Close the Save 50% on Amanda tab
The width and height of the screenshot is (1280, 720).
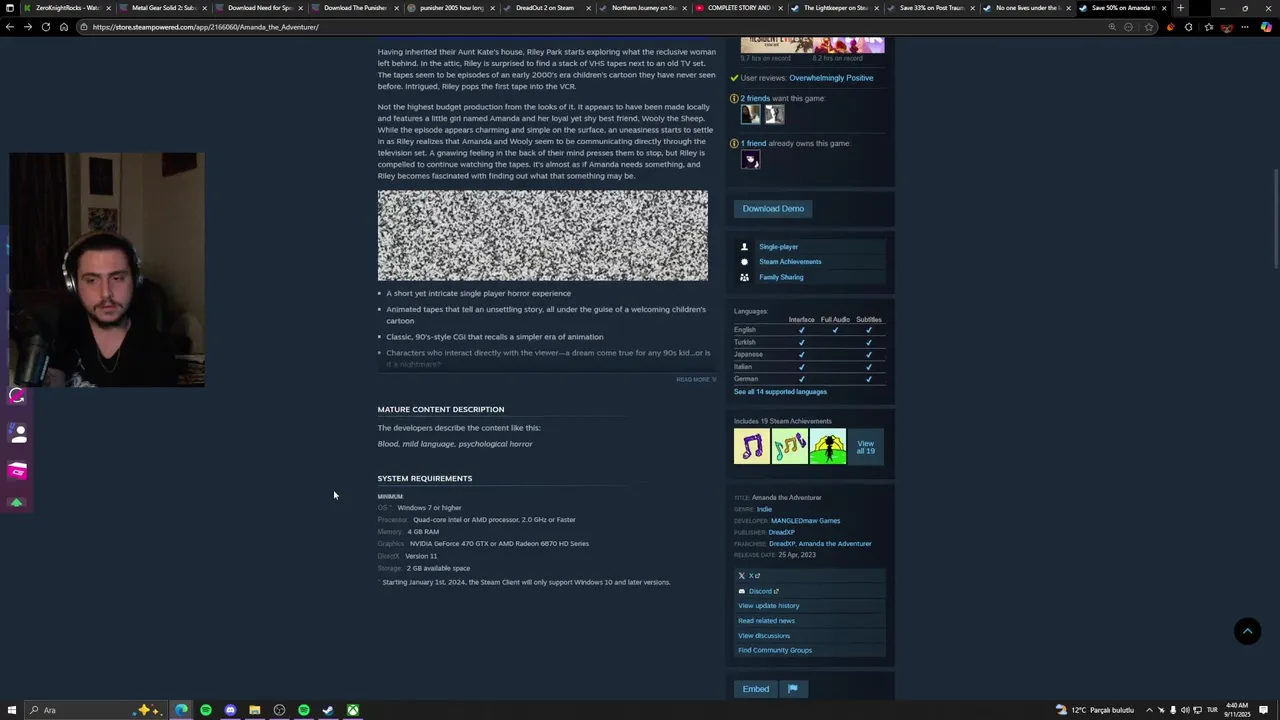click(1164, 8)
